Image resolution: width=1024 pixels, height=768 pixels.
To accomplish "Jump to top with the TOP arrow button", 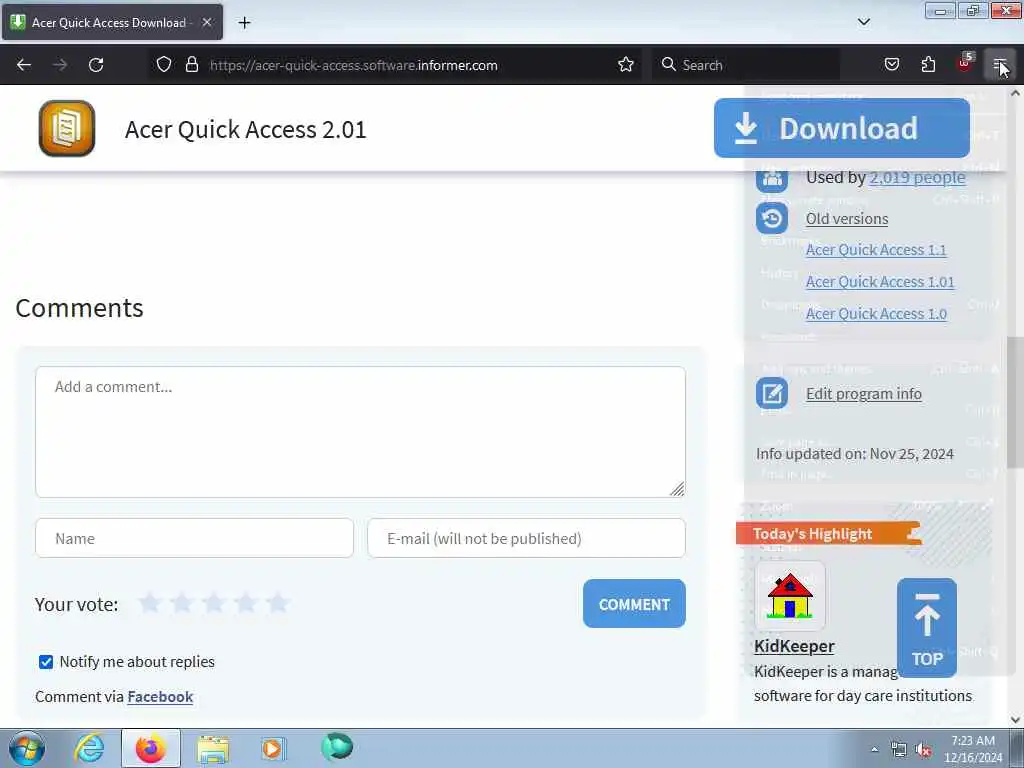I will click(927, 628).
